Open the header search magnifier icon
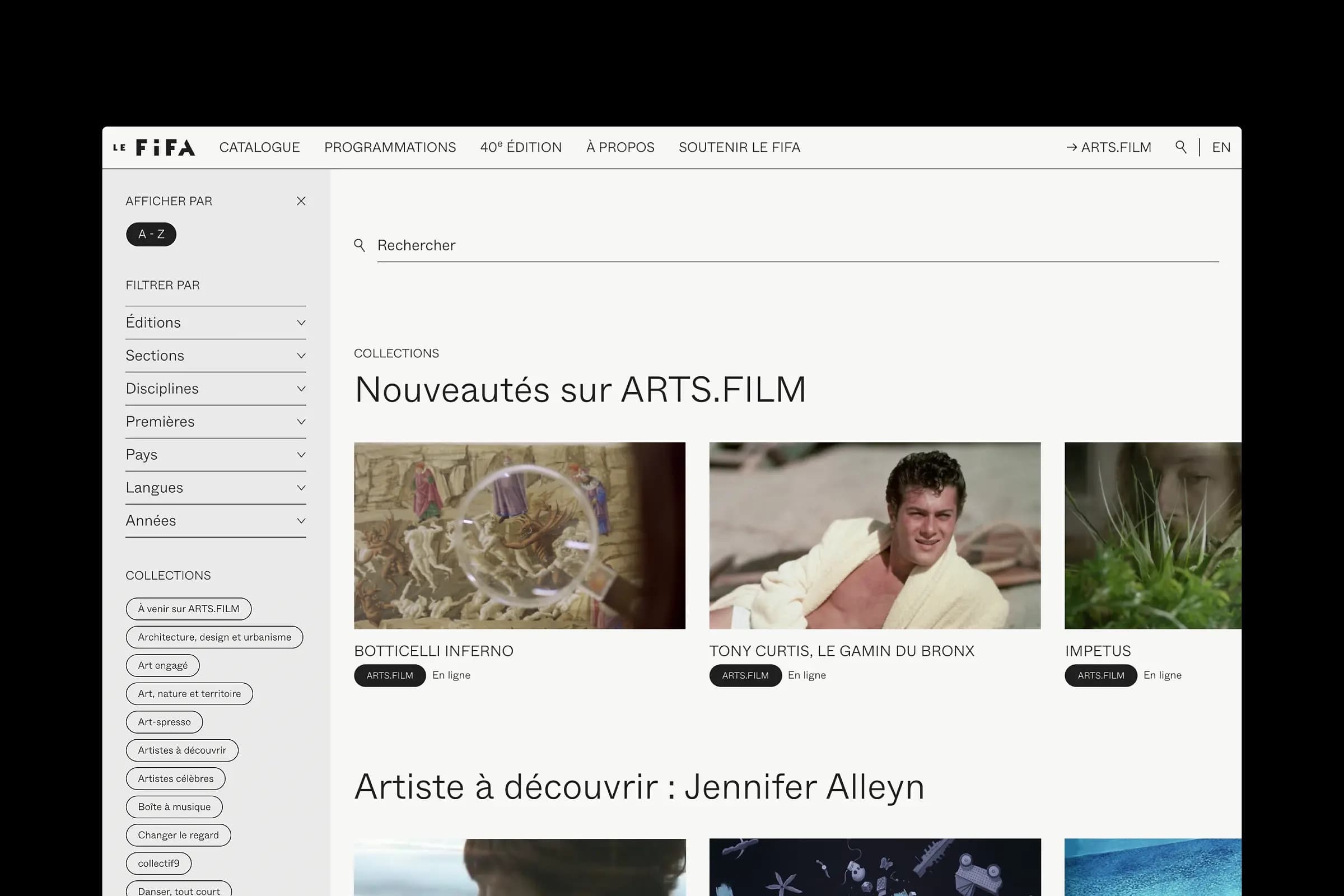1344x896 pixels. tap(1180, 147)
